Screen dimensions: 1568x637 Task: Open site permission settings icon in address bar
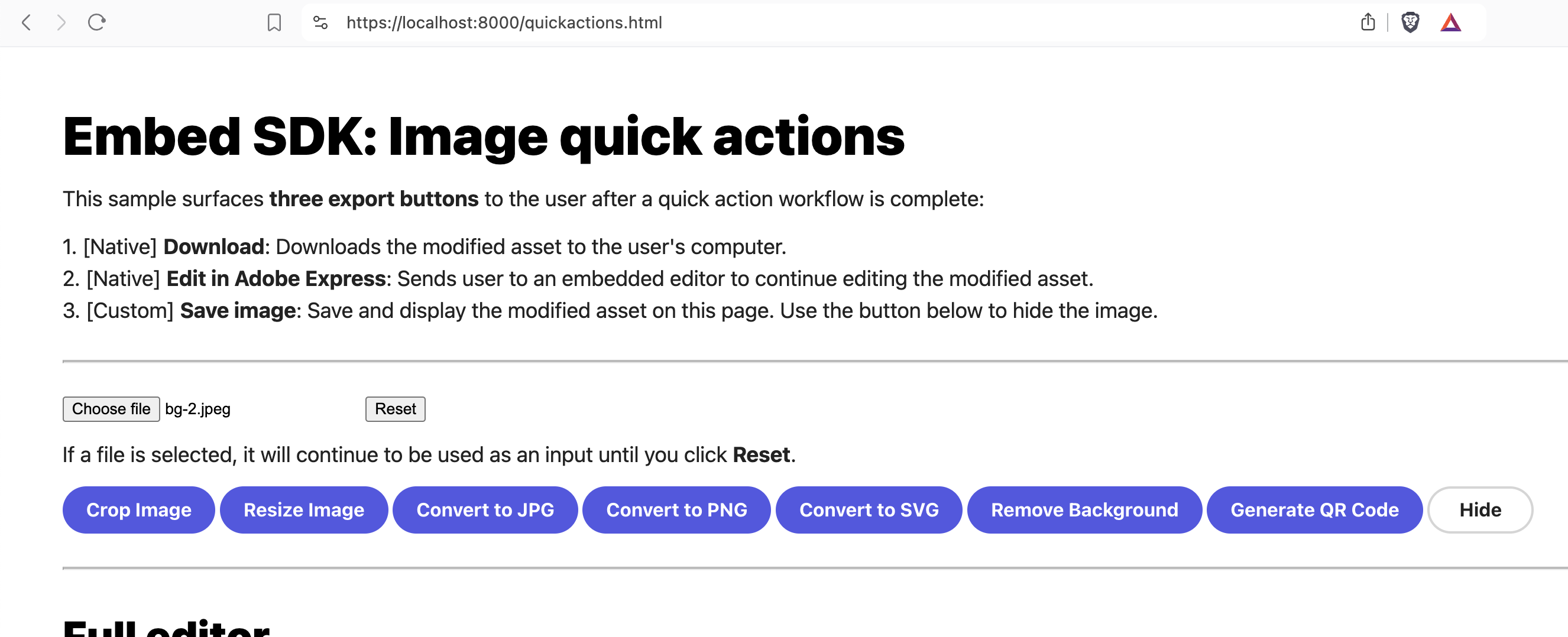pyautogui.click(x=320, y=23)
